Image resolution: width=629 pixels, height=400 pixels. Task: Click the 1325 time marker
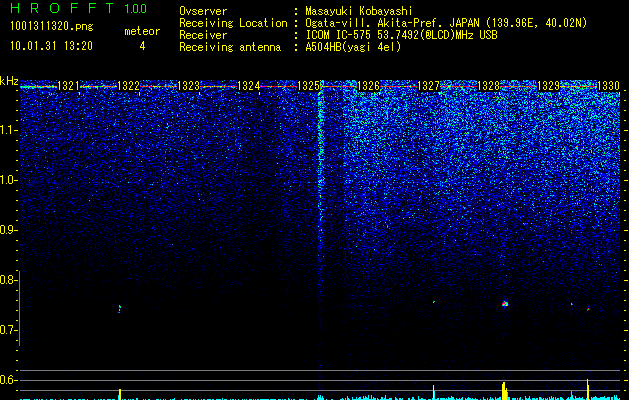click(308, 86)
